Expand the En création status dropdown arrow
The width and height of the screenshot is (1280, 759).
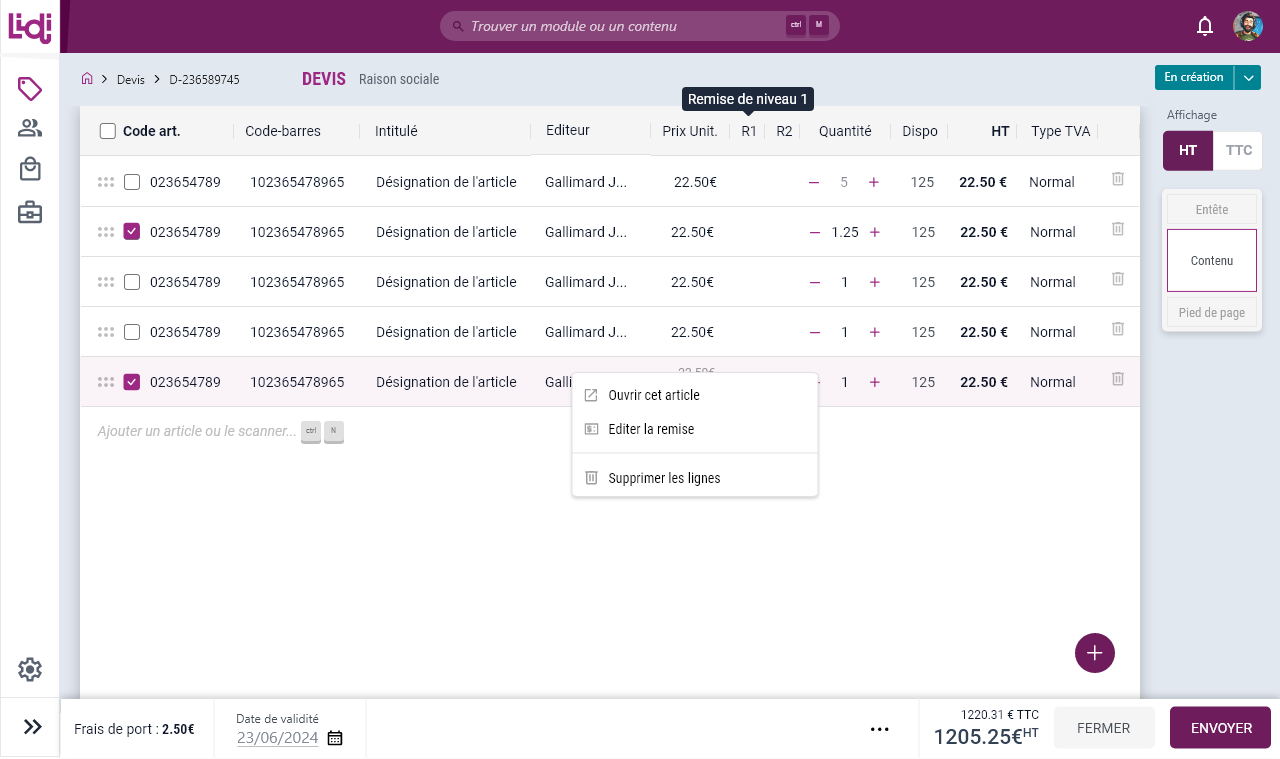coord(1247,78)
